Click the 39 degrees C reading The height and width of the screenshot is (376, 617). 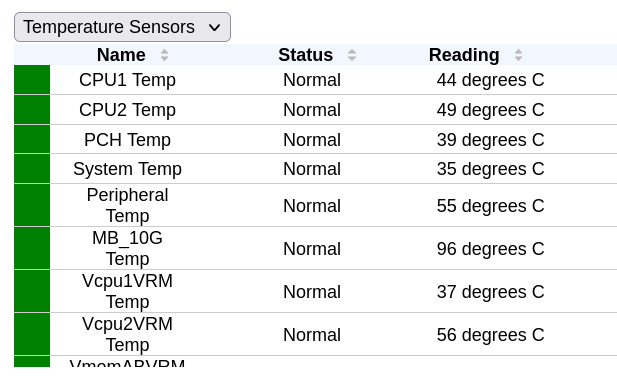click(x=490, y=140)
